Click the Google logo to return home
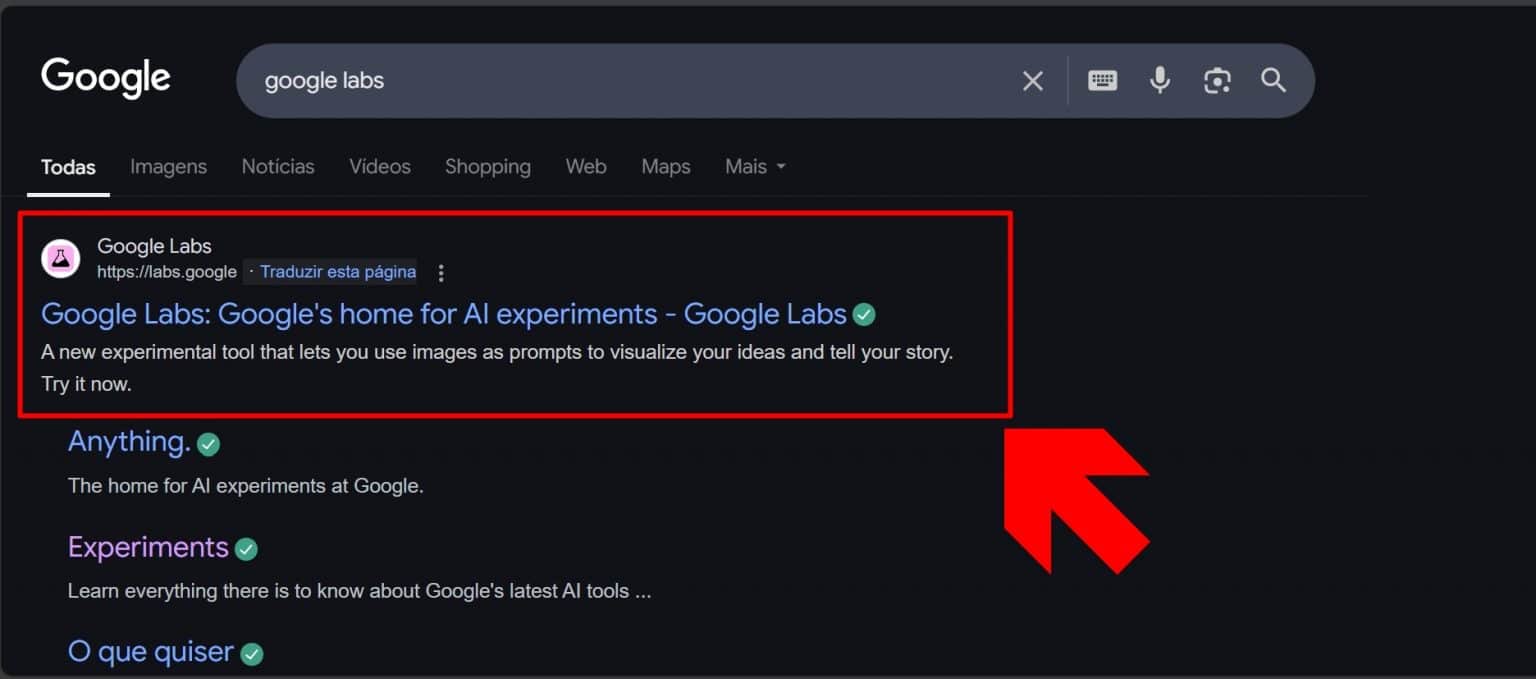The width and height of the screenshot is (1536, 679). (105, 78)
